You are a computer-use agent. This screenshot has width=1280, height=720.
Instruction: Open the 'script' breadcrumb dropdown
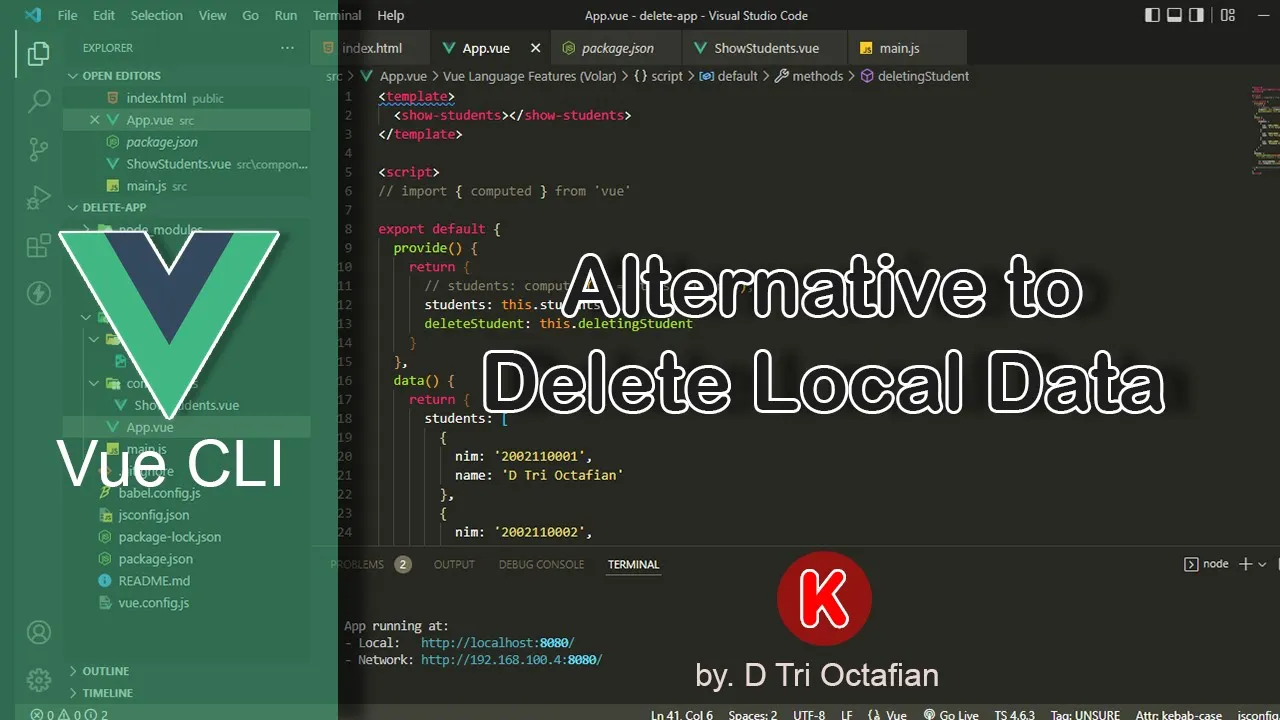[x=659, y=76]
